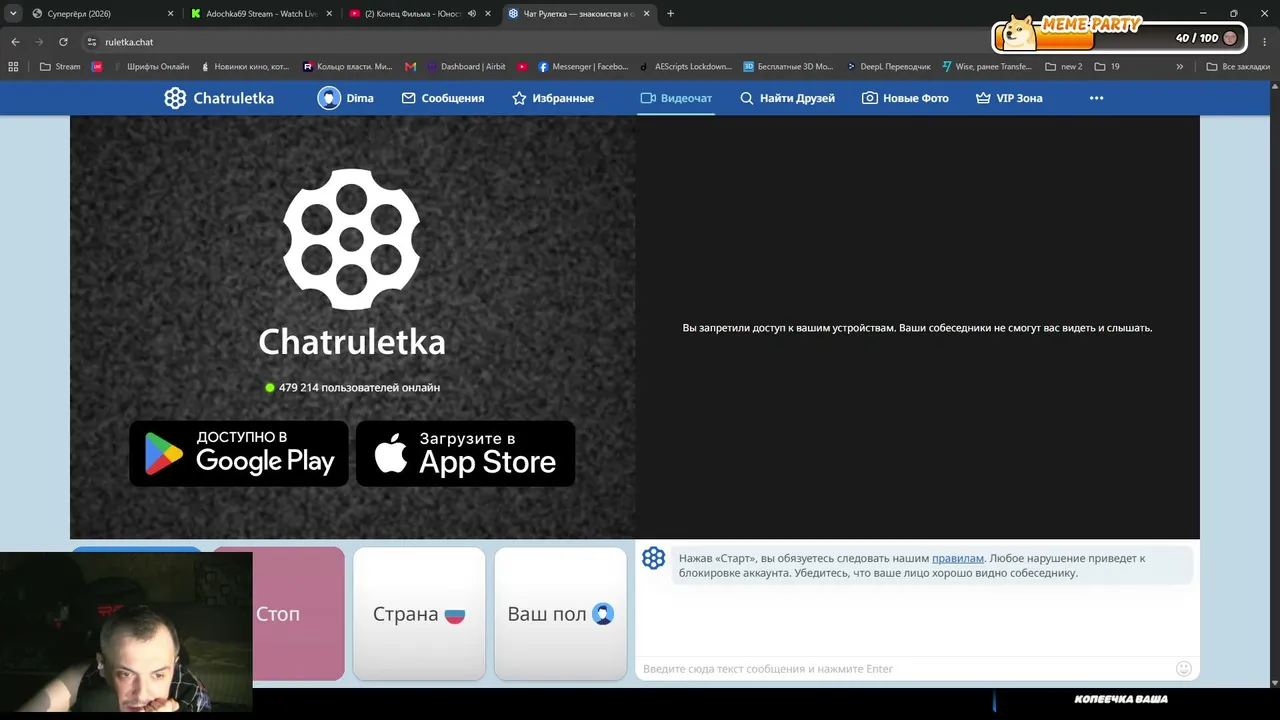
Task: Open the Ваш пол gender selector
Action: (560, 614)
